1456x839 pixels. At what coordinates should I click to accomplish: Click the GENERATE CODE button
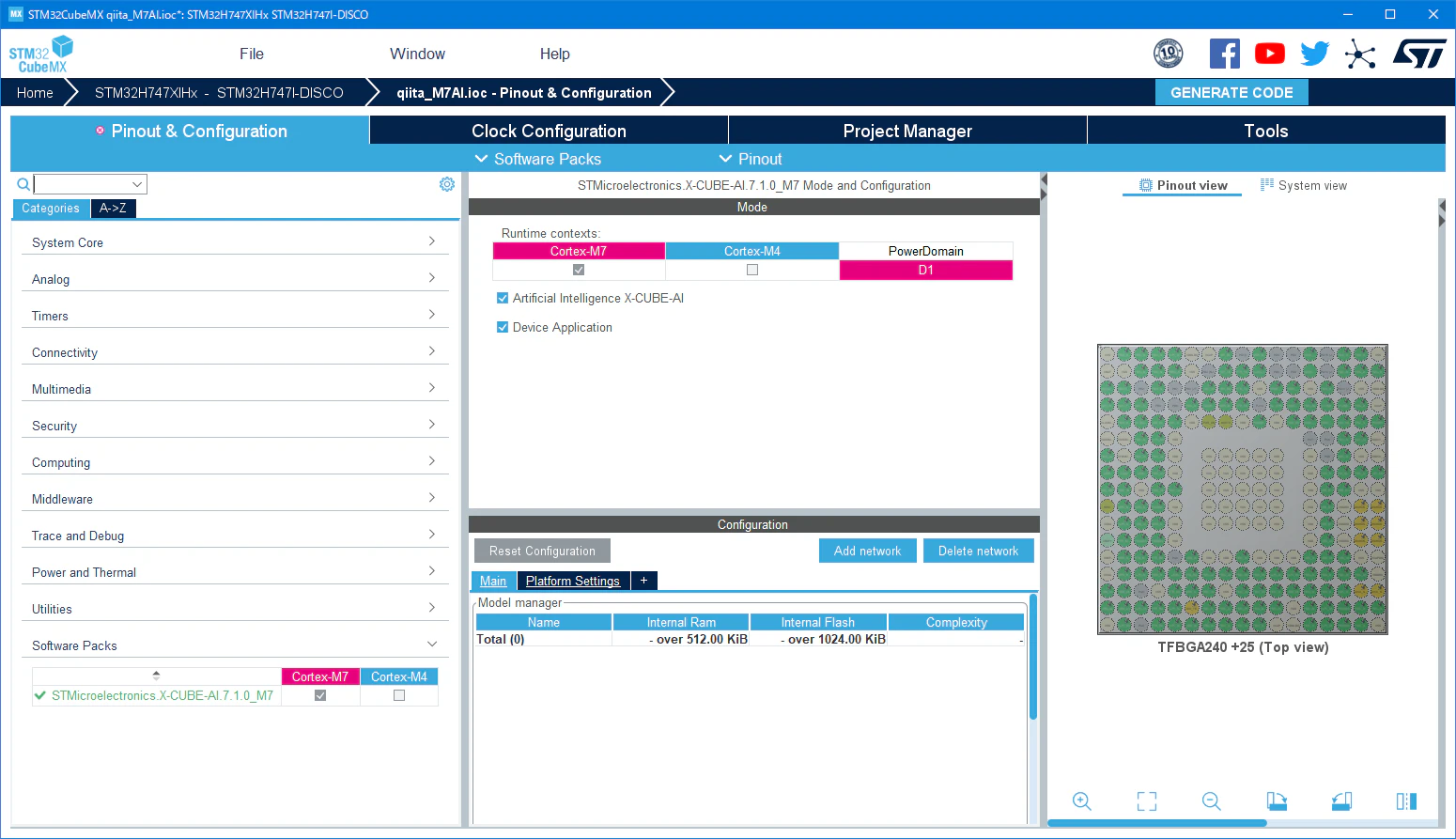click(1231, 92)
